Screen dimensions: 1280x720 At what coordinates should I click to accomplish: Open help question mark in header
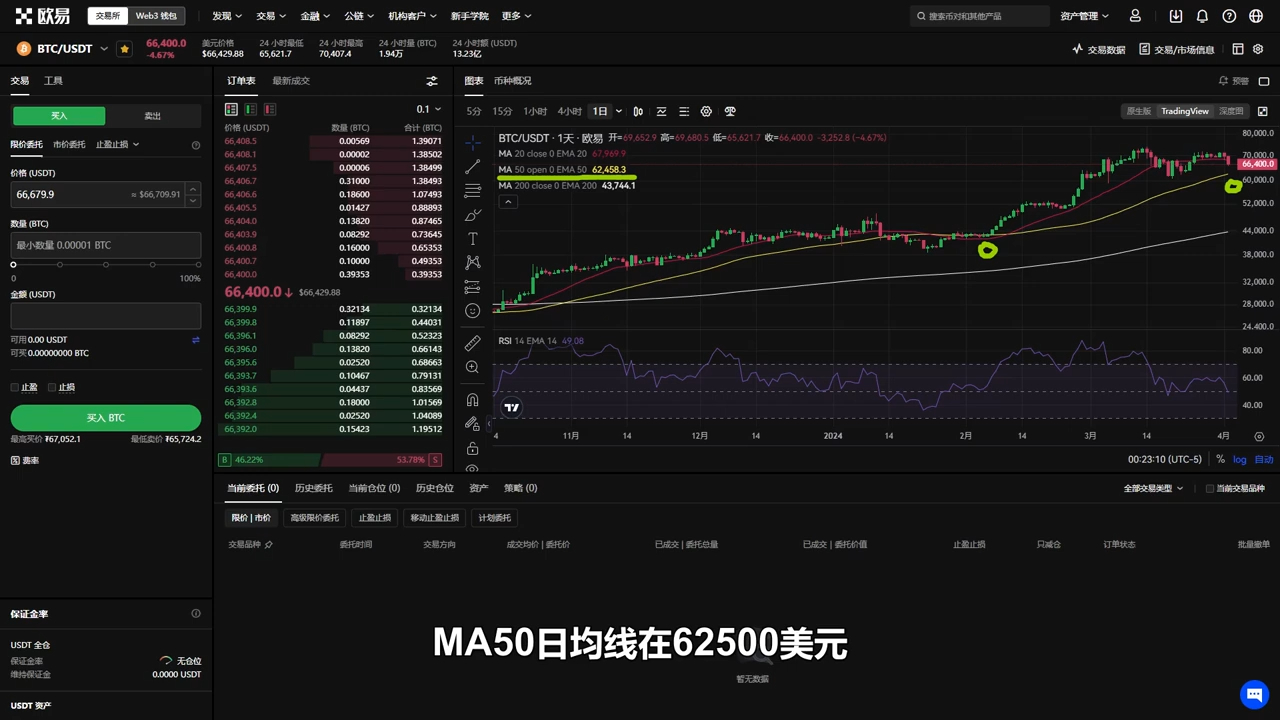[1229, 16]
